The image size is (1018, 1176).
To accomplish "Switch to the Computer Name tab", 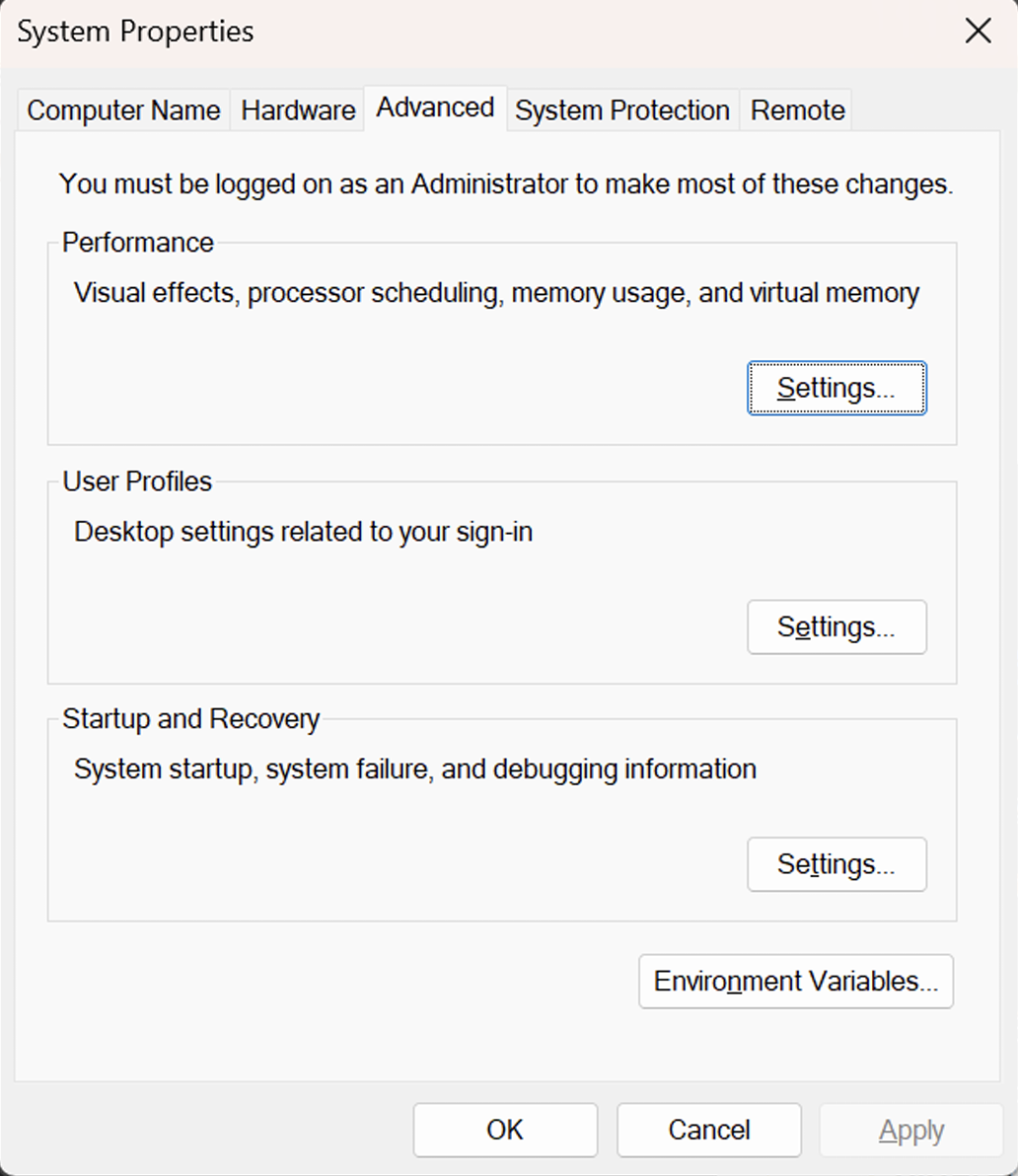I will pyautogui.click(x=123, y=110).
